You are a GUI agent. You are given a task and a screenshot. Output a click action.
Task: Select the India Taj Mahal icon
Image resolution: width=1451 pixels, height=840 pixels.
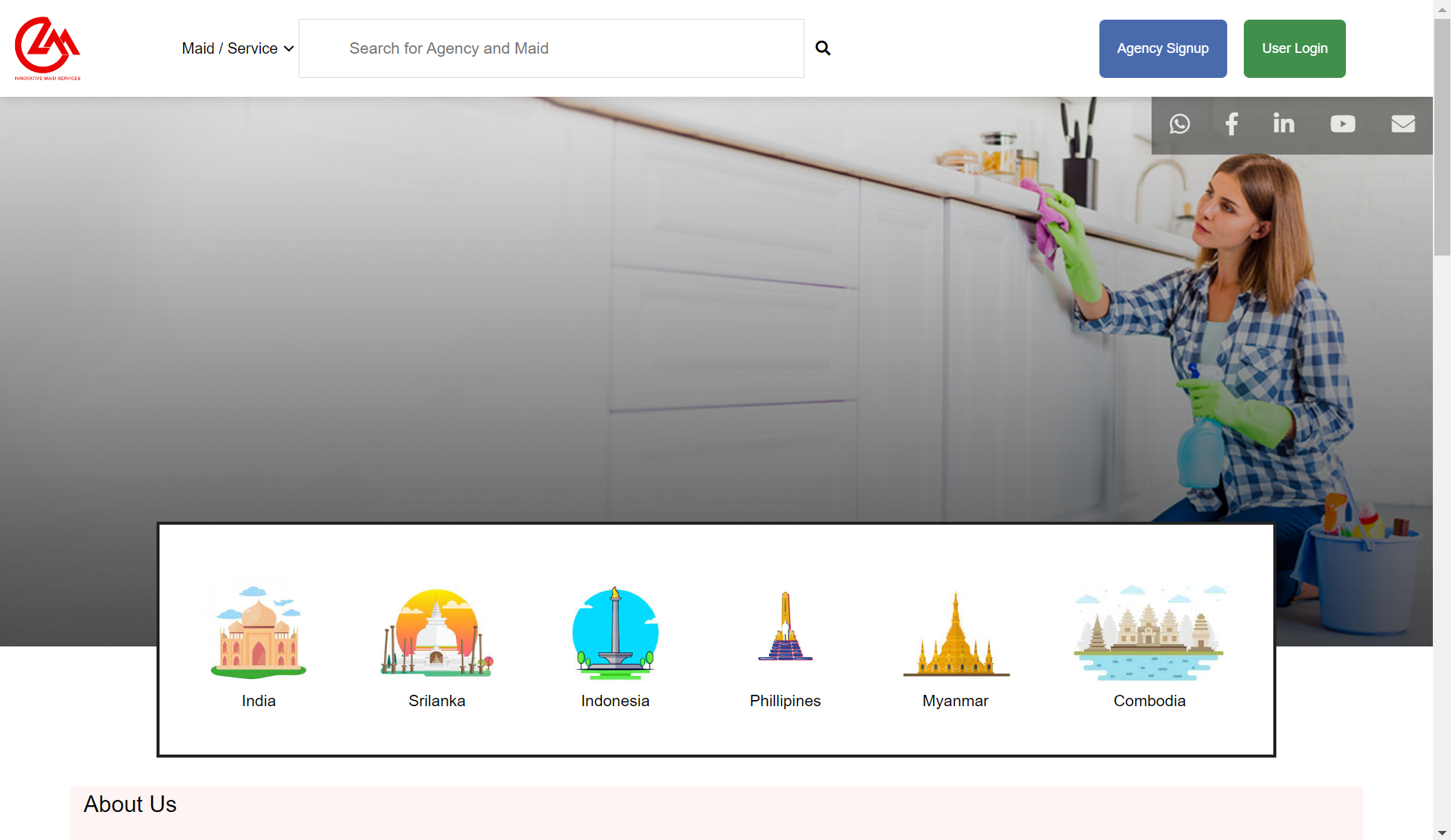[259, 632]
